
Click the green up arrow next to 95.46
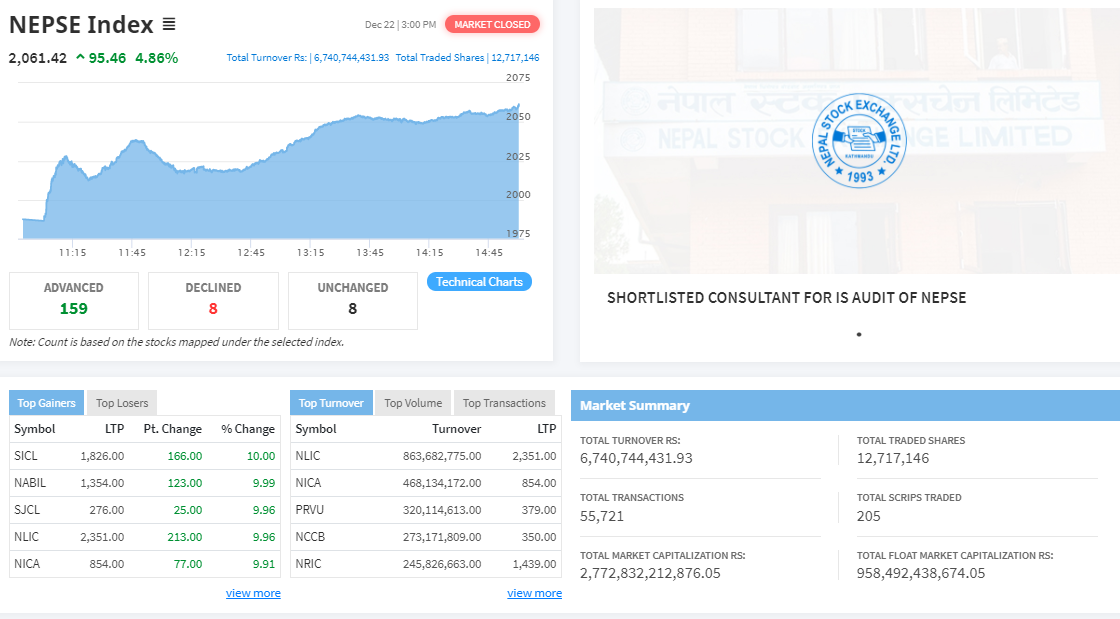(80, 58)
